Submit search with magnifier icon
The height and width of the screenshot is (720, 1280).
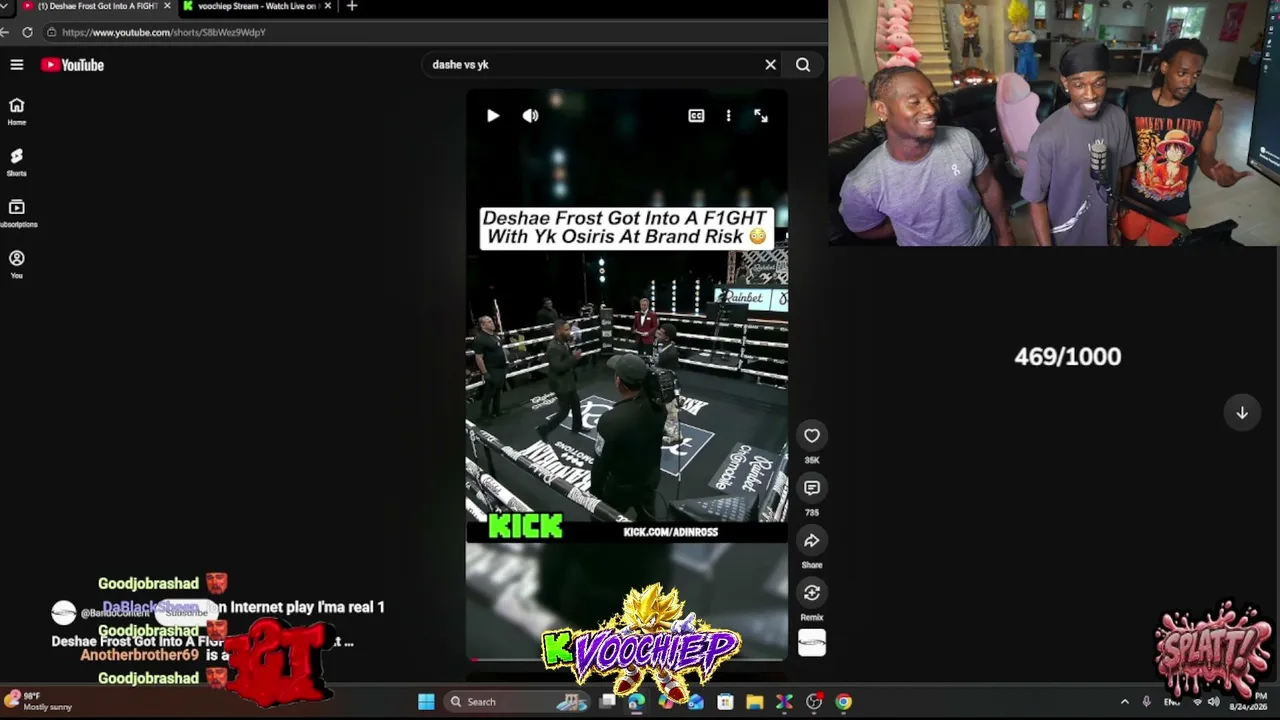803,65
